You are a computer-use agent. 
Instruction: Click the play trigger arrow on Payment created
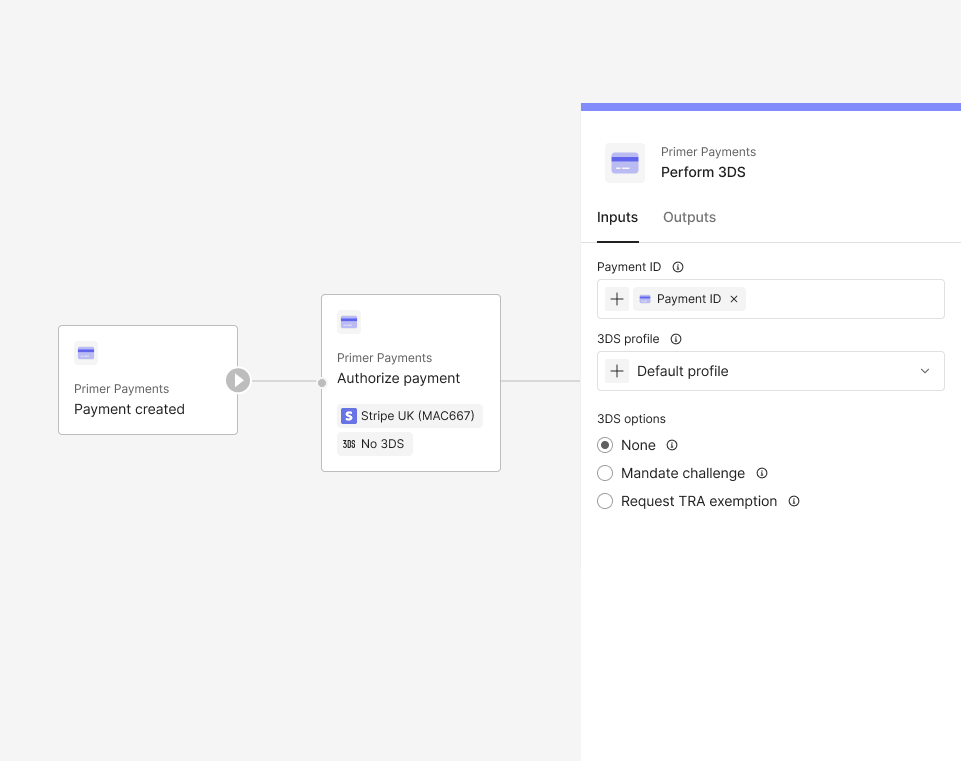[x=238, y=380]
